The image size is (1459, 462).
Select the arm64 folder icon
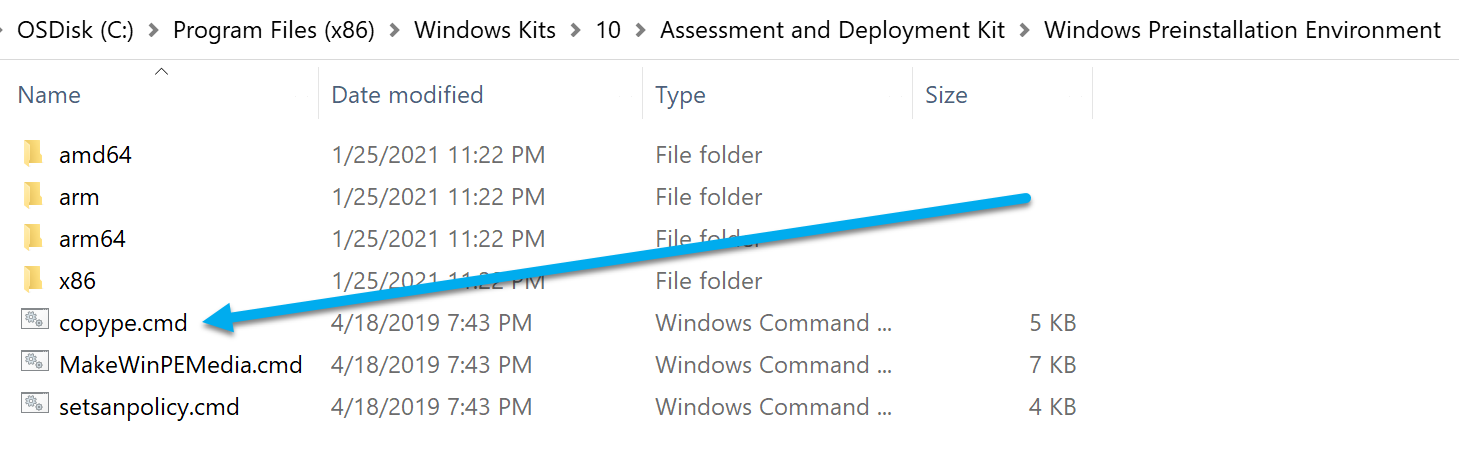[x=33, y=238]
